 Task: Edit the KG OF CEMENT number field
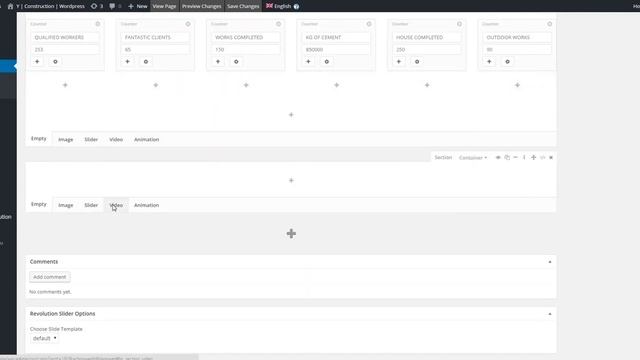click(336, 49)
